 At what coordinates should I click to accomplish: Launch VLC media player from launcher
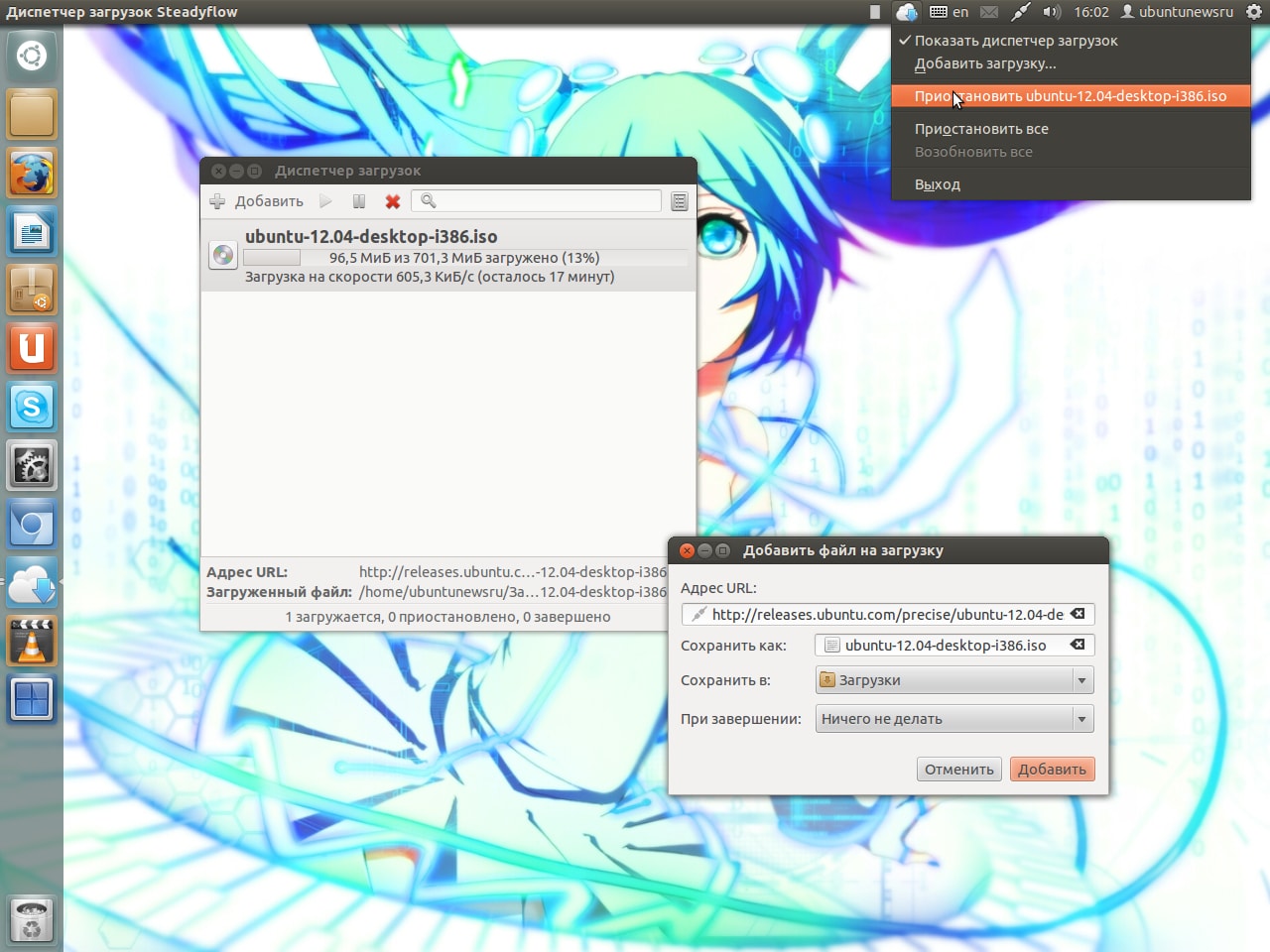coord(32,642)
